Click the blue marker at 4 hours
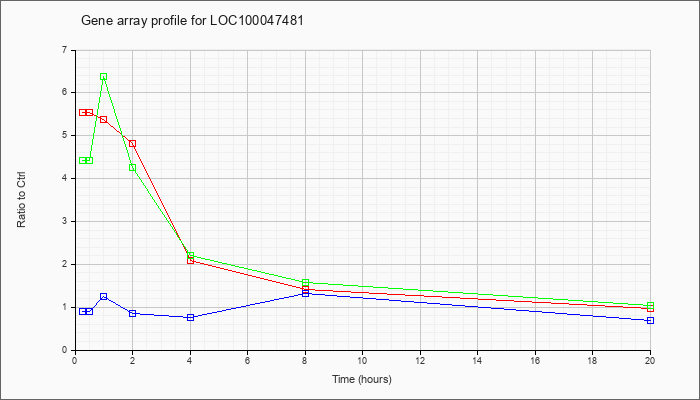The width and height of the screenshot is (700, 400). point(191,317)
